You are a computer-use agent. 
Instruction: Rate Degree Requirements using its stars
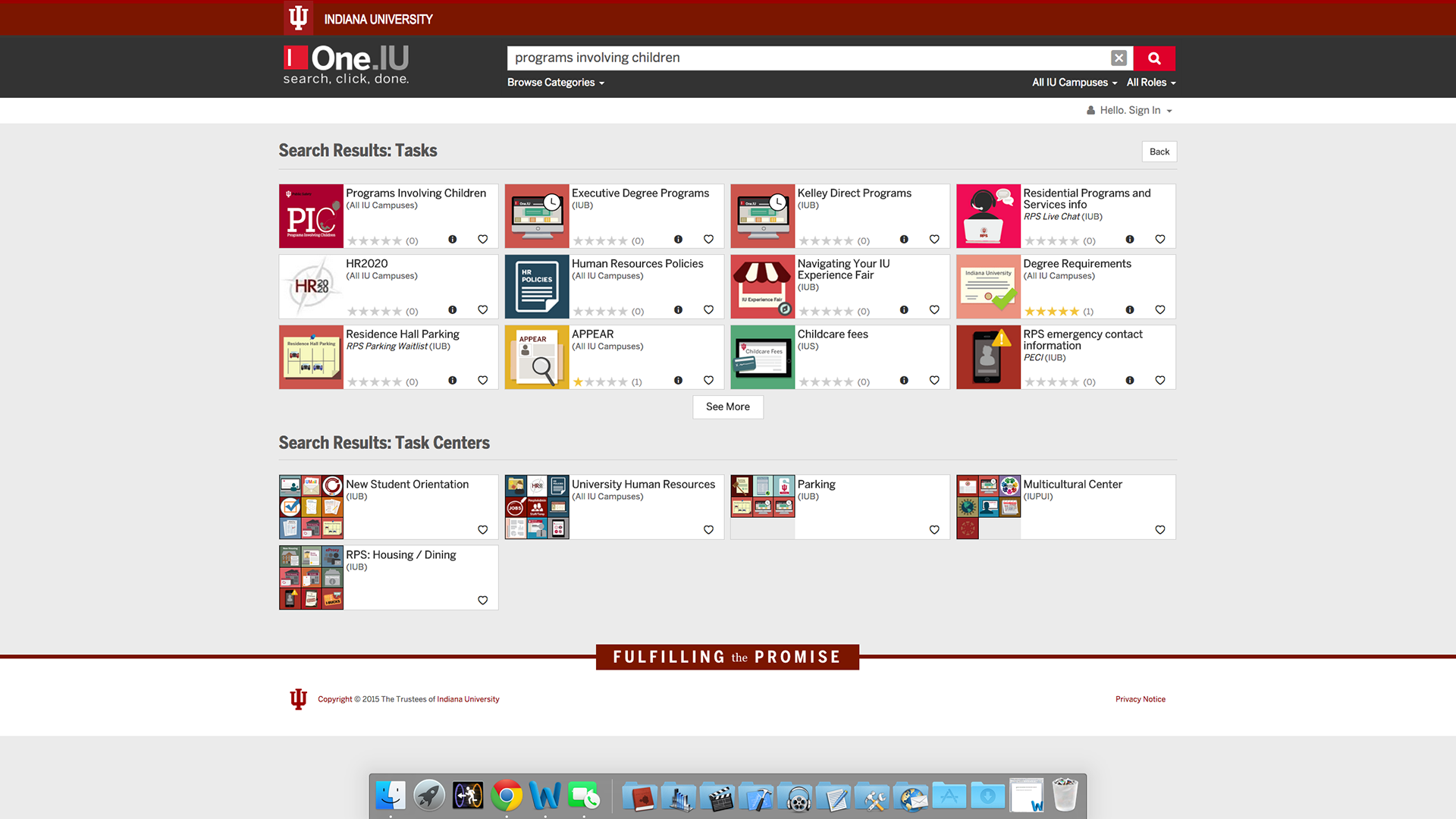(1051, 312)
